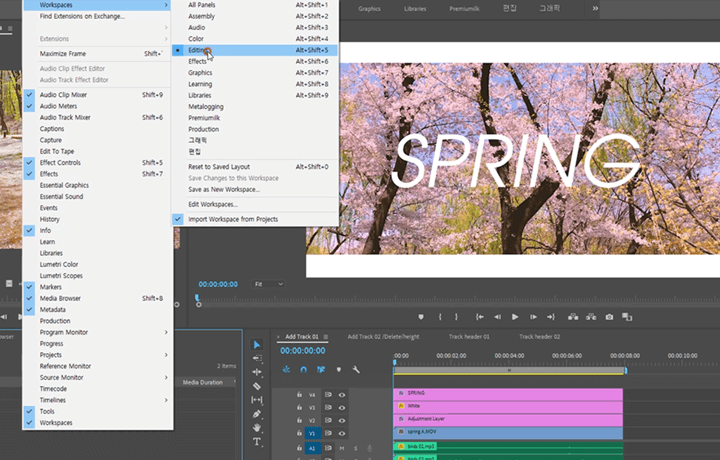Screen dimensions: 720x460
Task: Click Mark In button
Action: point(440,317)
